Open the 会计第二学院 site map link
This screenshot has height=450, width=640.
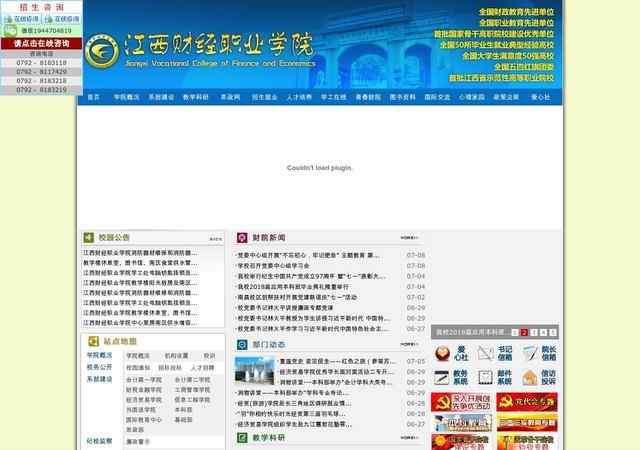[x=192, y=380]
